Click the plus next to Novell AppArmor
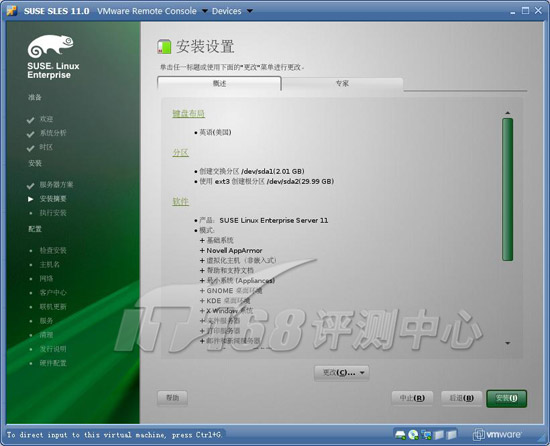 (x=202, y=250)
